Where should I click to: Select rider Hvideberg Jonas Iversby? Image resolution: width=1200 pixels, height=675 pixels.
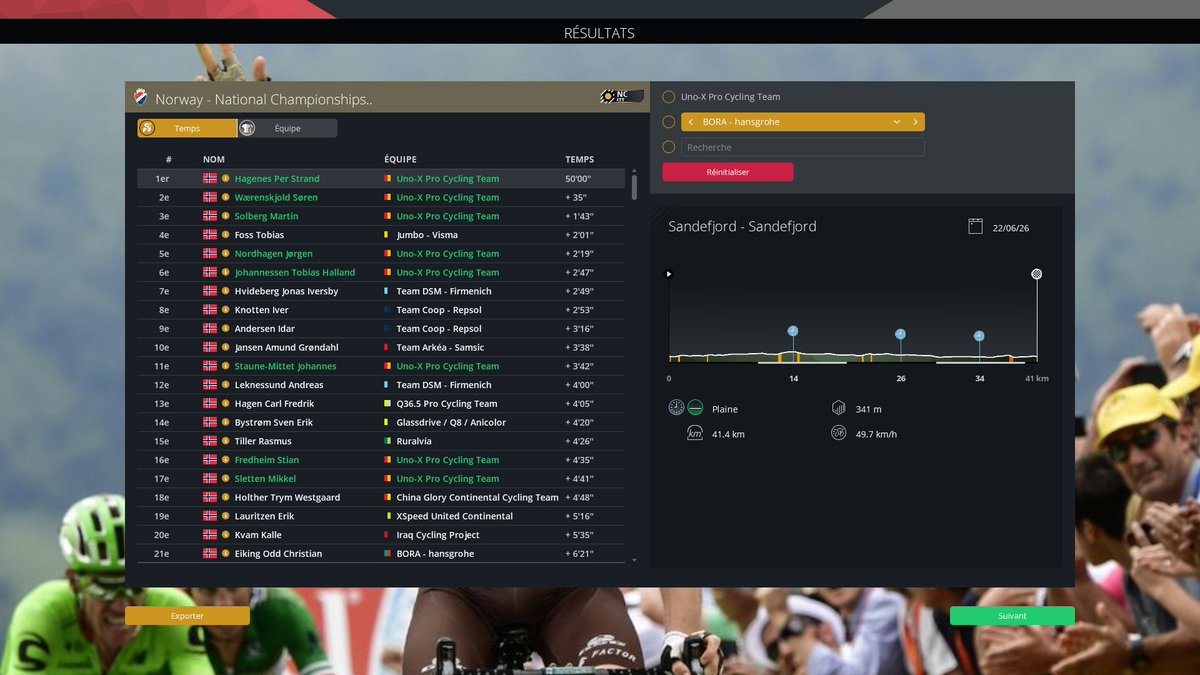point(286,291)
